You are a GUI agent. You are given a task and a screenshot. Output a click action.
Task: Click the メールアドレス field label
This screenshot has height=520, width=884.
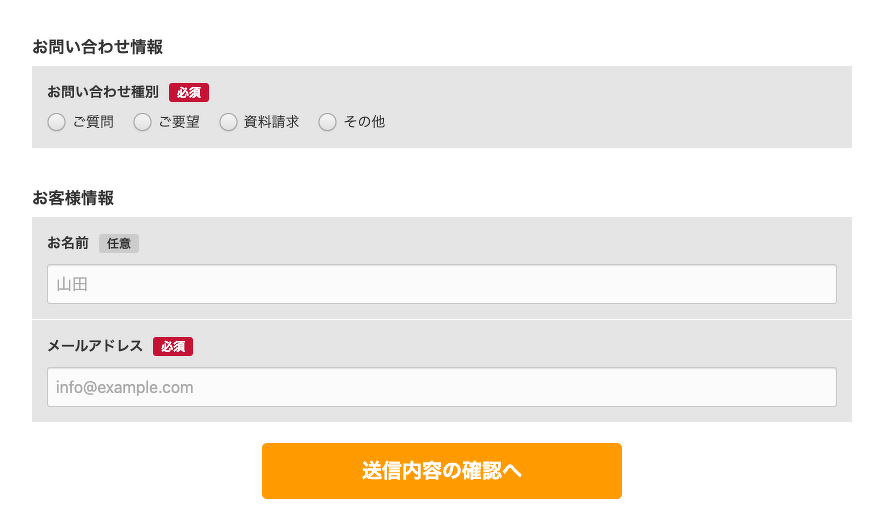pos(95,346)
